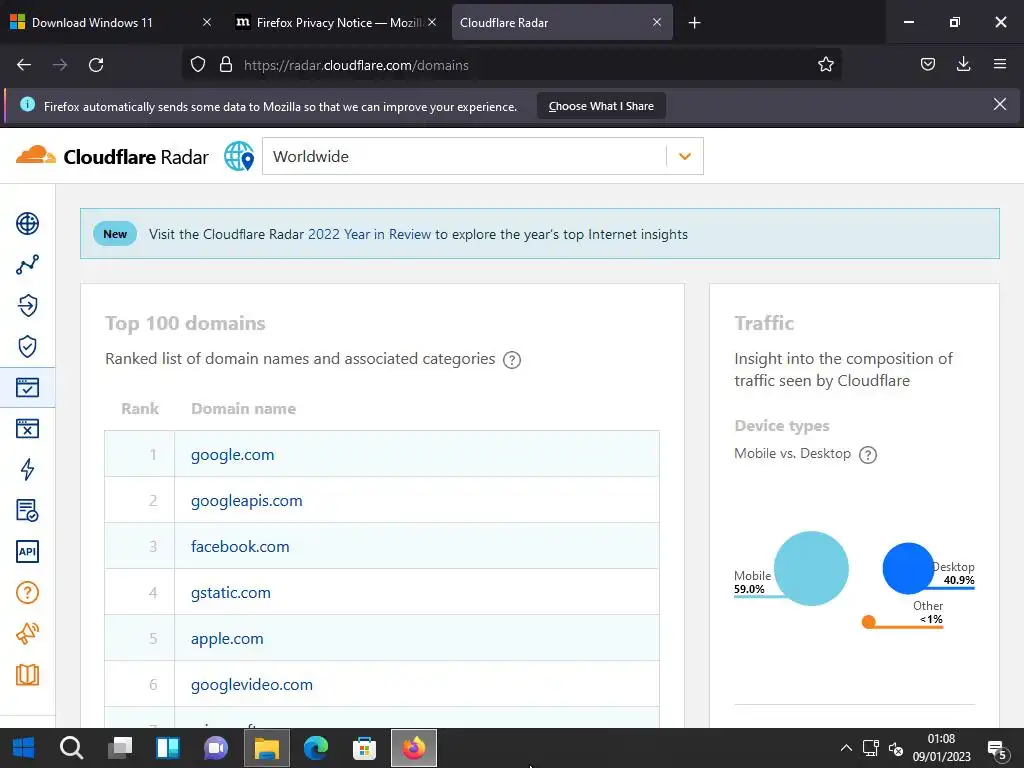Viewport: 1024px width, 768px height.
Task: Open 2022 Year in Review link
Action: pos(370,234)
